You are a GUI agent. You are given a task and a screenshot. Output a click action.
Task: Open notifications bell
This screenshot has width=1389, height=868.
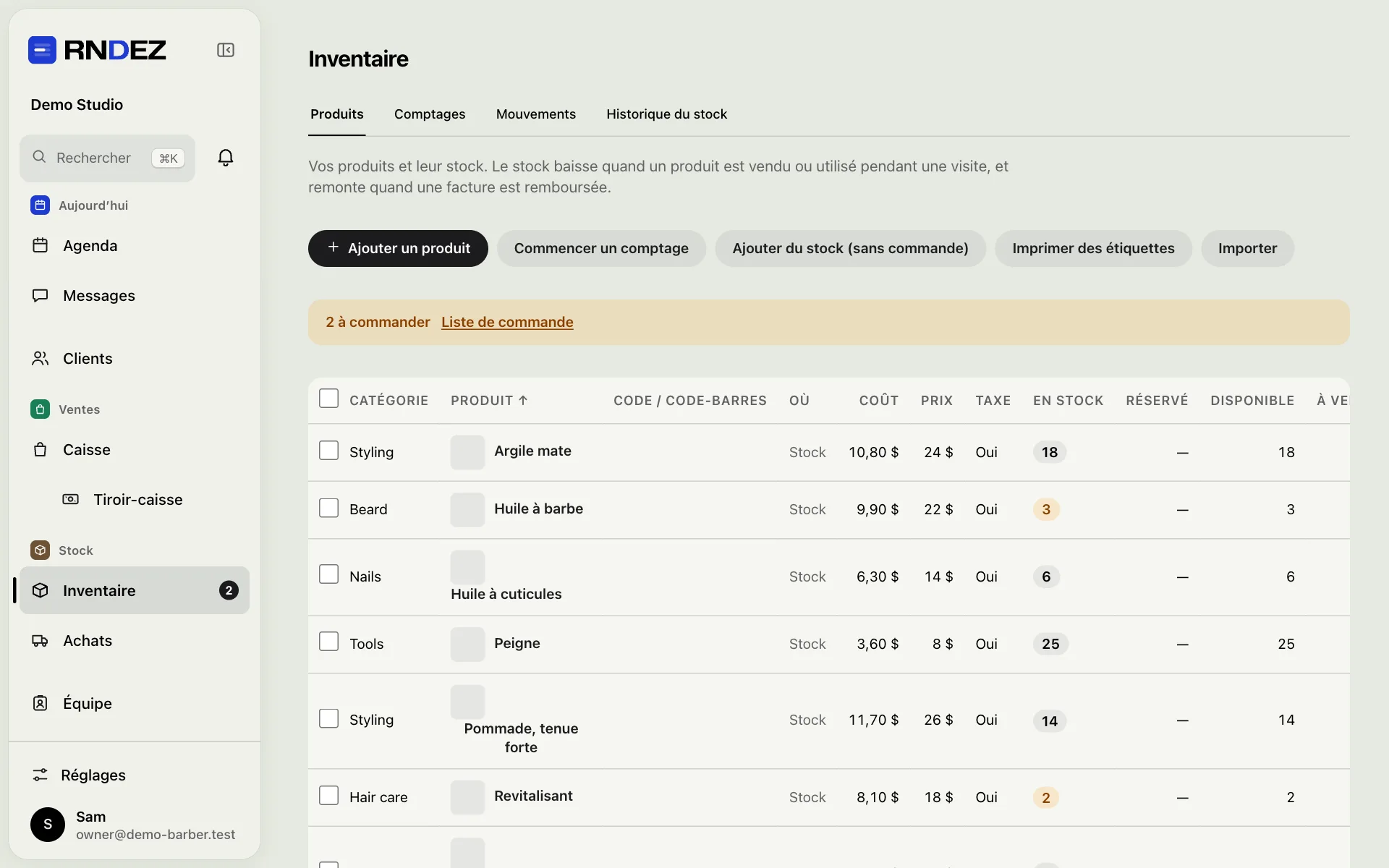[x=226, y=158]
